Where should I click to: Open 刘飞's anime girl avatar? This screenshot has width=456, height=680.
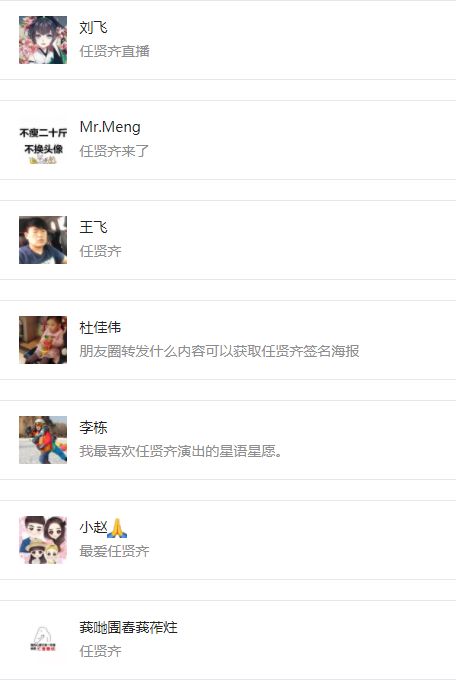coord(43,40)
